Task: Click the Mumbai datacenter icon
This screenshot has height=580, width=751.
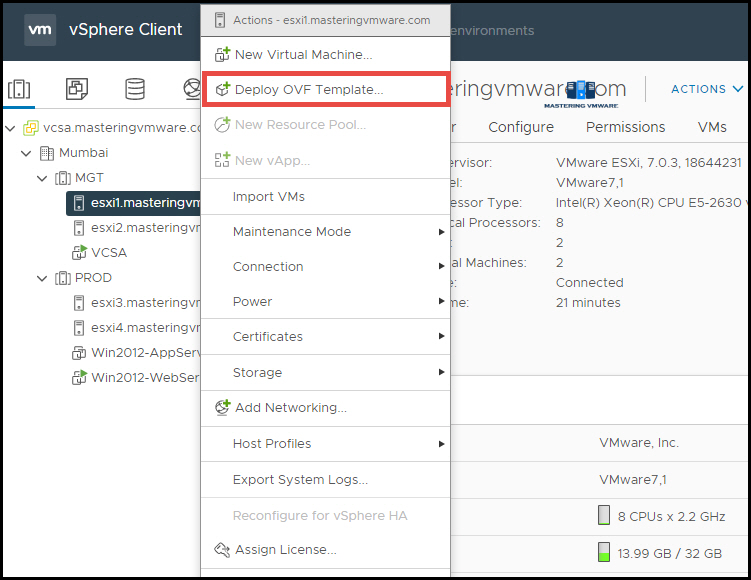Action: coord(46,153)
